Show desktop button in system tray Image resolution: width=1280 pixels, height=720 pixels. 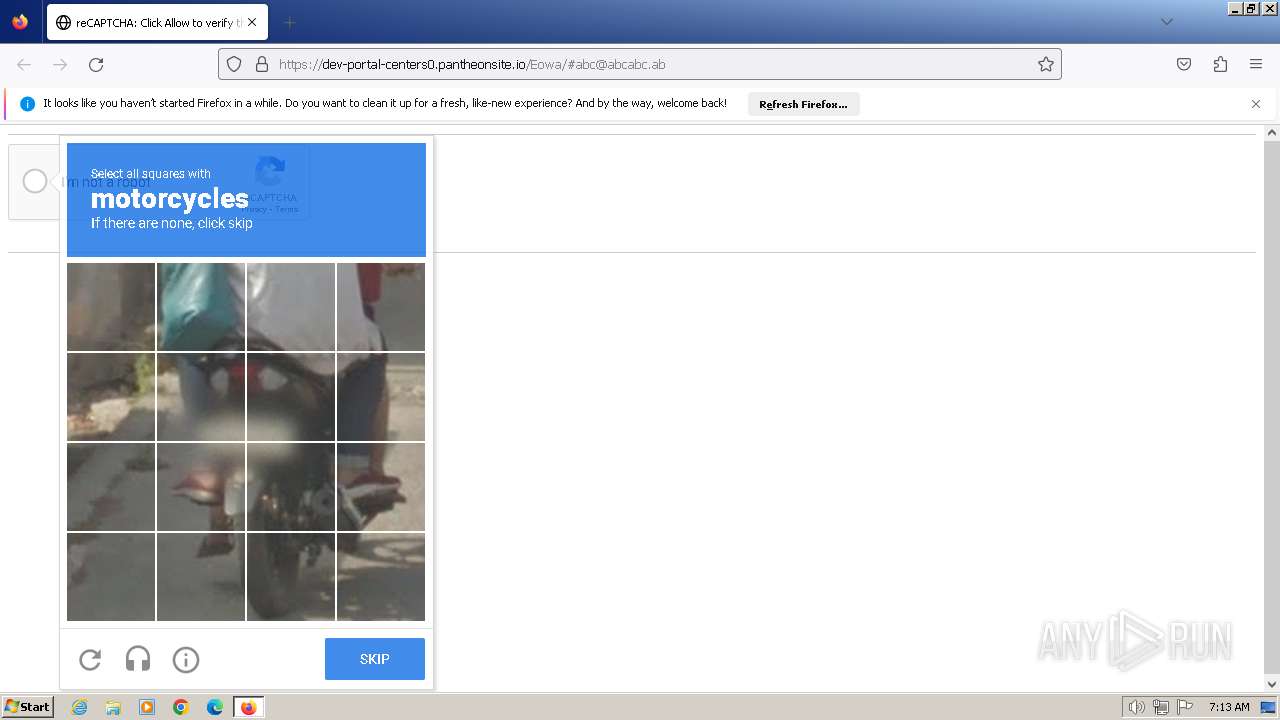pyautogui.click(x=1268, y=707)
